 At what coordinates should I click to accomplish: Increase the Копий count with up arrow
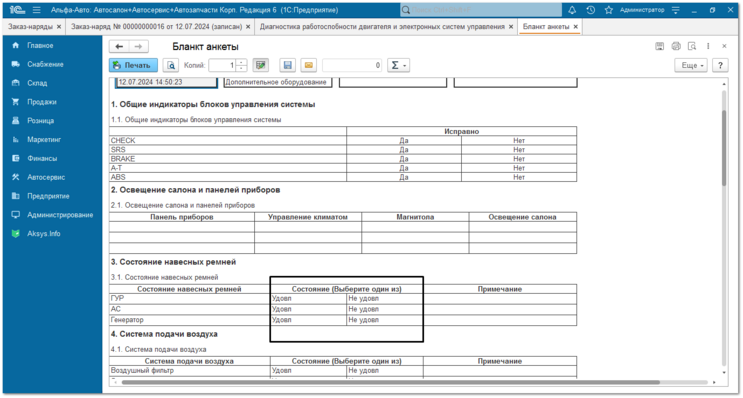(x=242, y=62)
